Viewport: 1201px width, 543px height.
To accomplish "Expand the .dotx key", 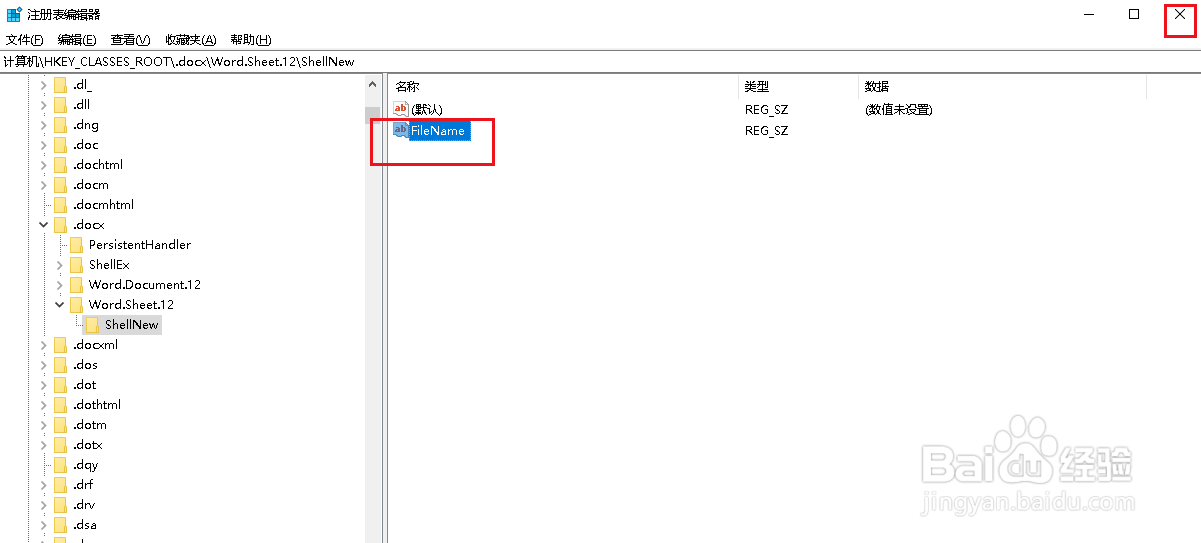I will [x=43, y=445].
